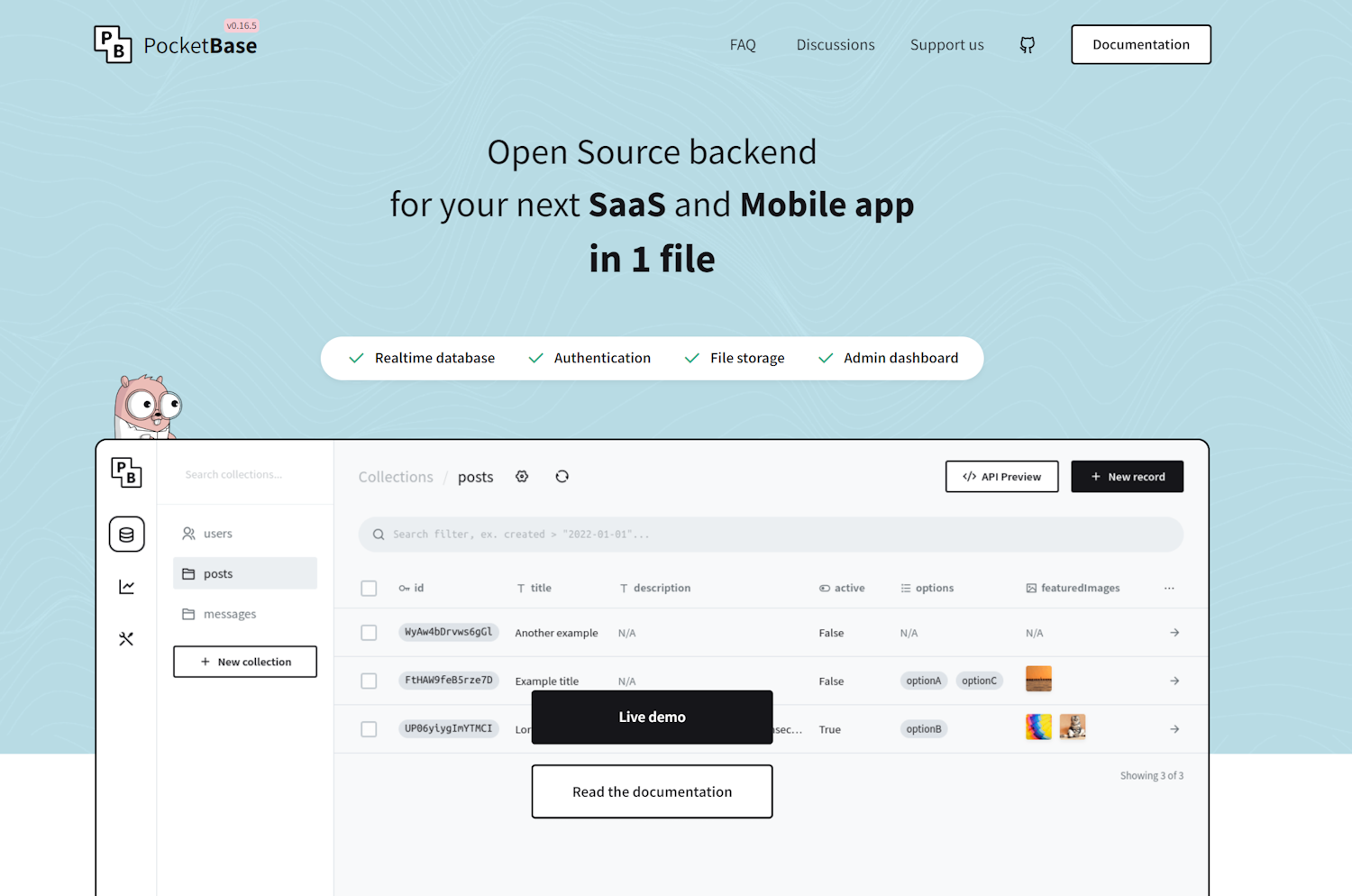The width and height of the screenshot is (1352, 896).
Task: Click the 'Example title' cell
Action: [x=547, y=681]
